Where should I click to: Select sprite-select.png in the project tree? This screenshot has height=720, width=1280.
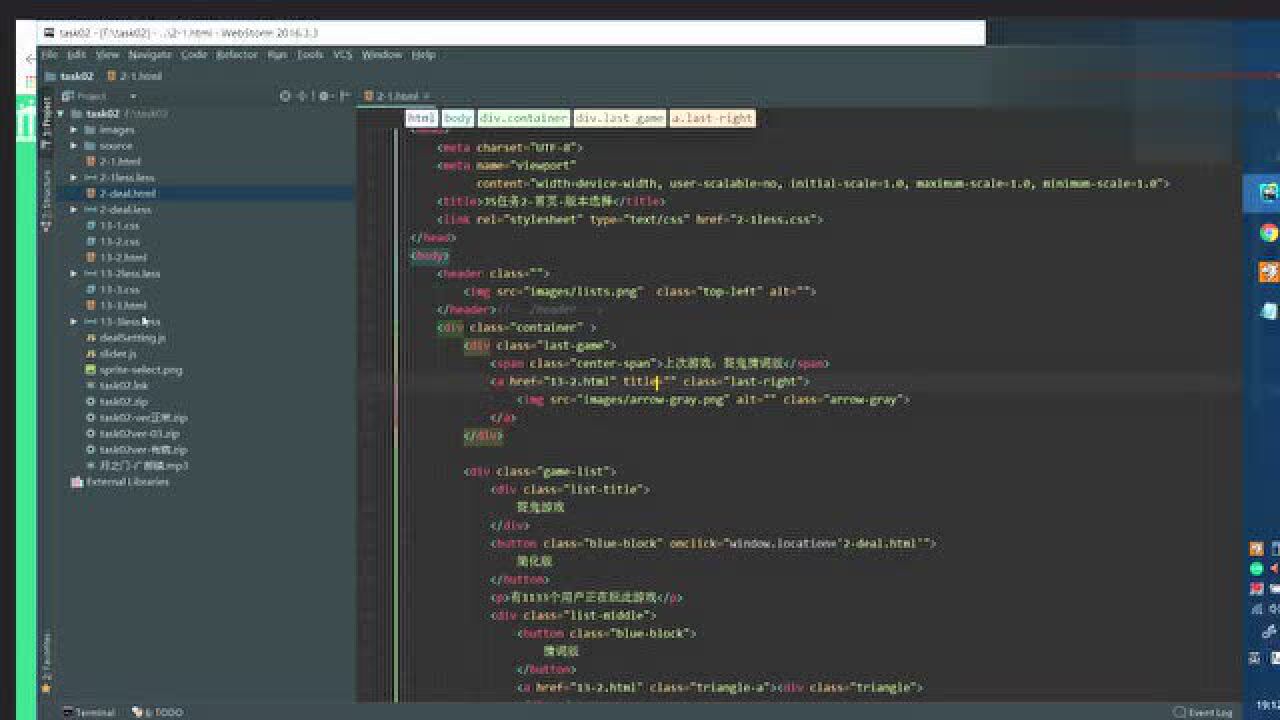tap(140, 370)
